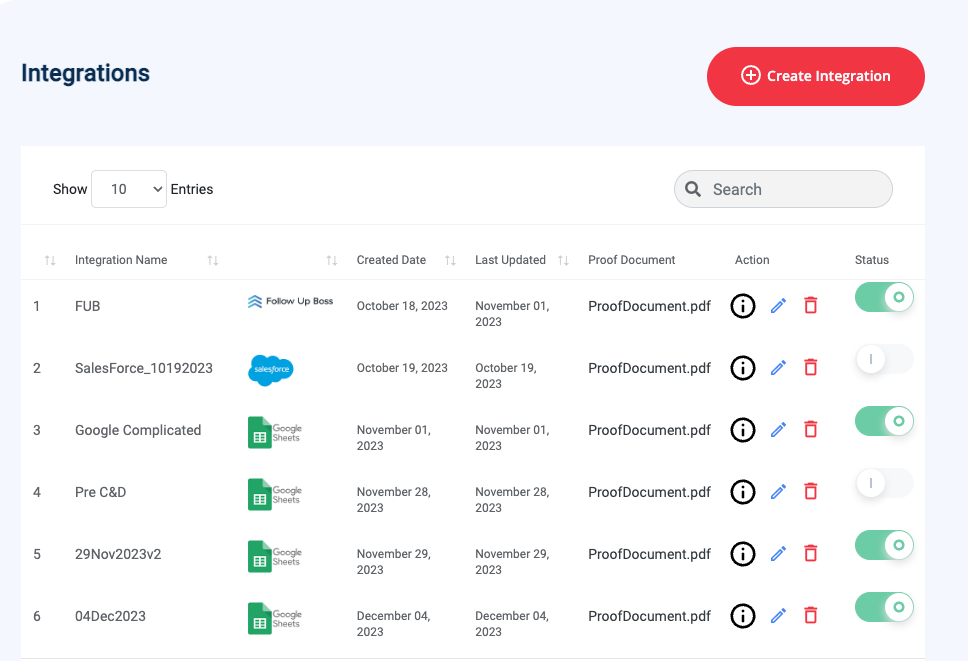
Task: Sort by the Last Updated column header
Action: (x=510, y=260)
